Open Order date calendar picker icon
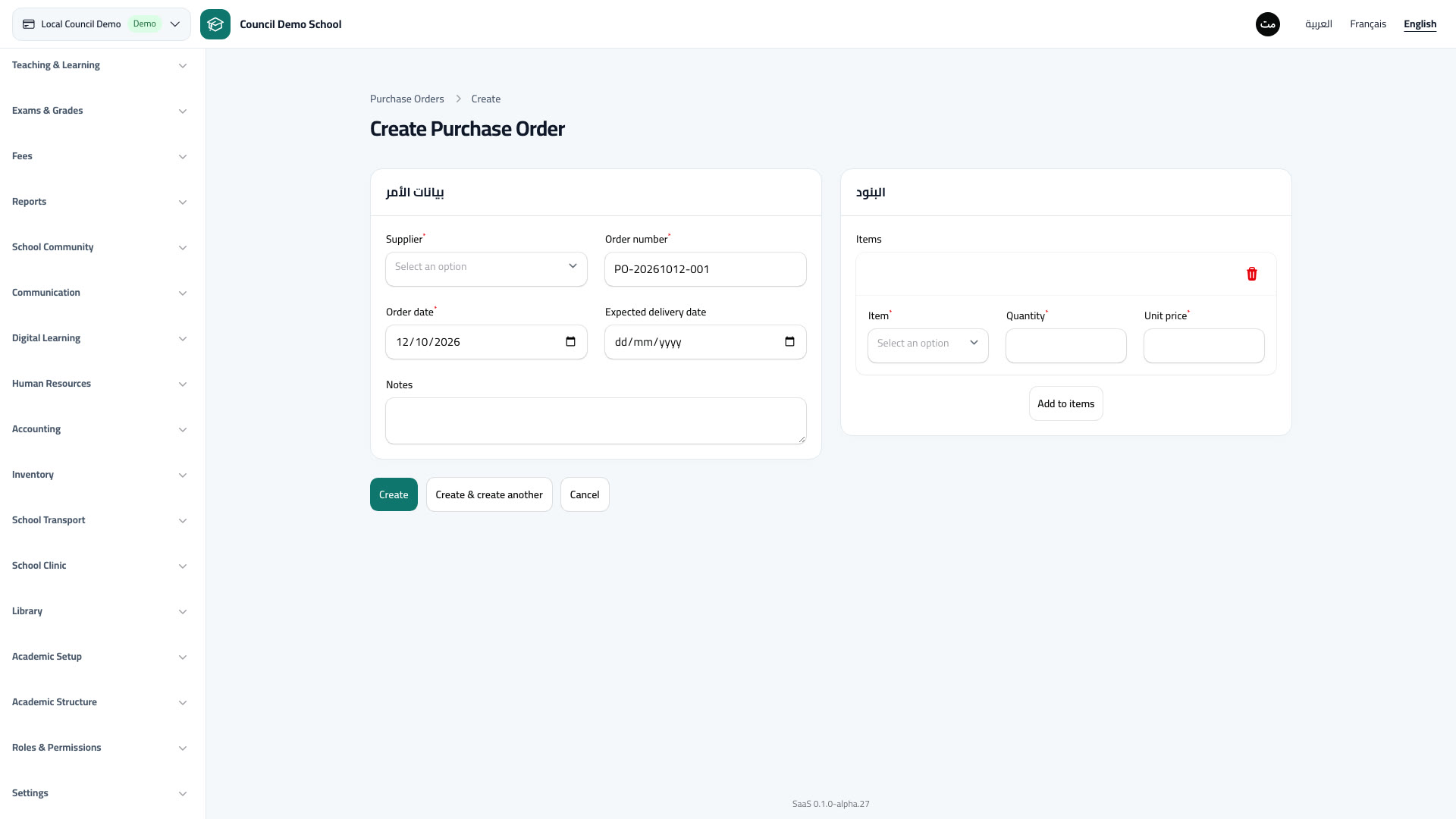Viewport: 1456px width, 819px height. click(571, 342)
